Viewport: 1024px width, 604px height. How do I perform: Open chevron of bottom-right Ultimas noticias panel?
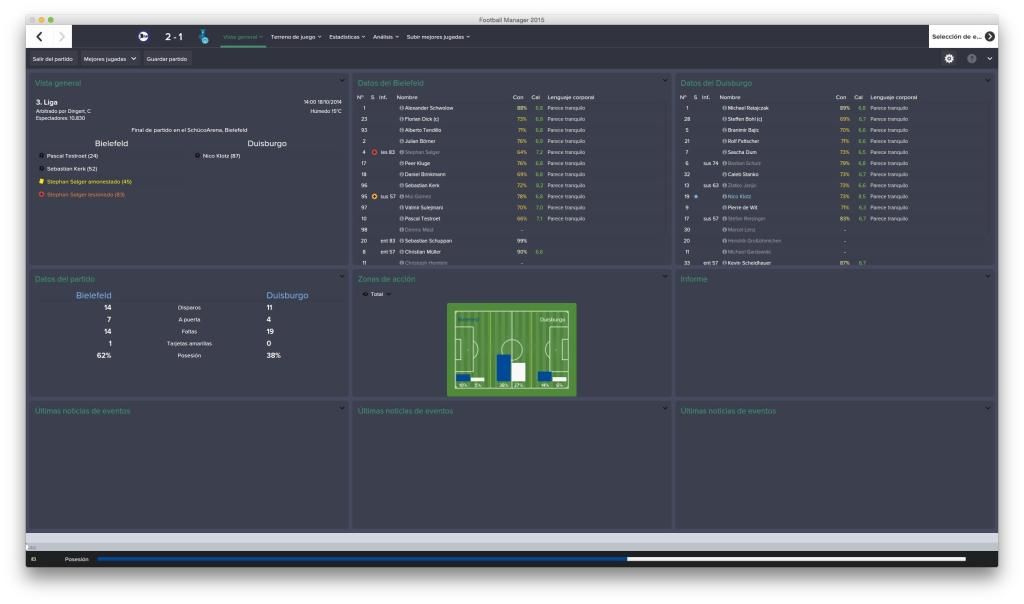pyautogui.click(x=987, y=409)
